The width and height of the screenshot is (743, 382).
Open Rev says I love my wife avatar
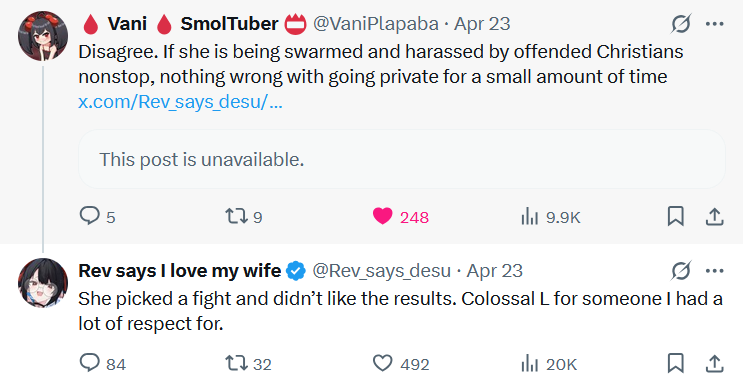point(43,282)
